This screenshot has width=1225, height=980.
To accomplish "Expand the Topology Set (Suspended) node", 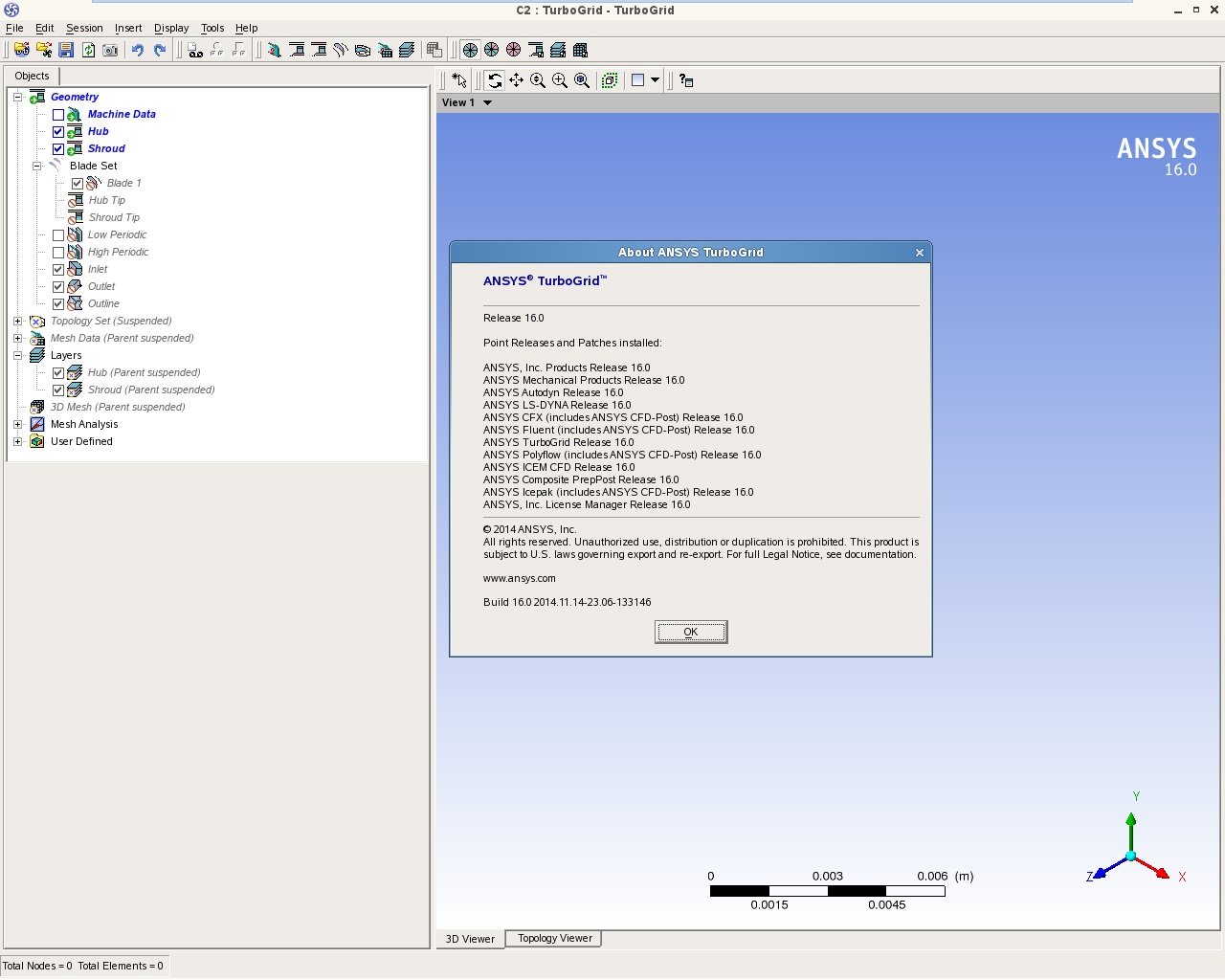I will click(17, 321).
